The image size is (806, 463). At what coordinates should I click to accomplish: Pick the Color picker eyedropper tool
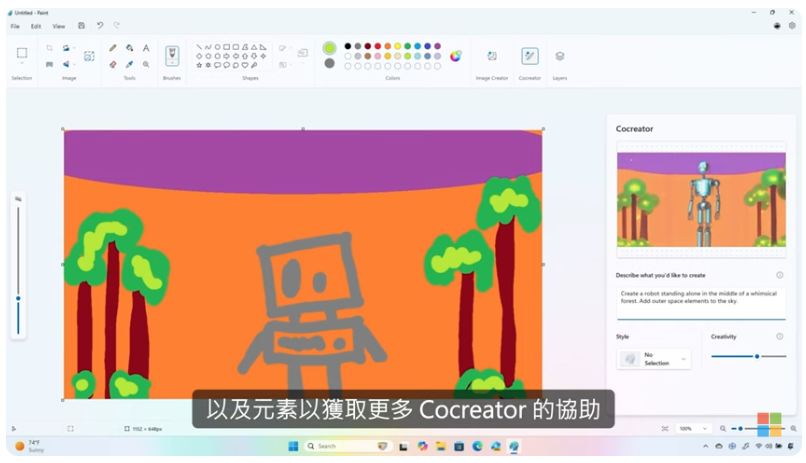[129, 64]
